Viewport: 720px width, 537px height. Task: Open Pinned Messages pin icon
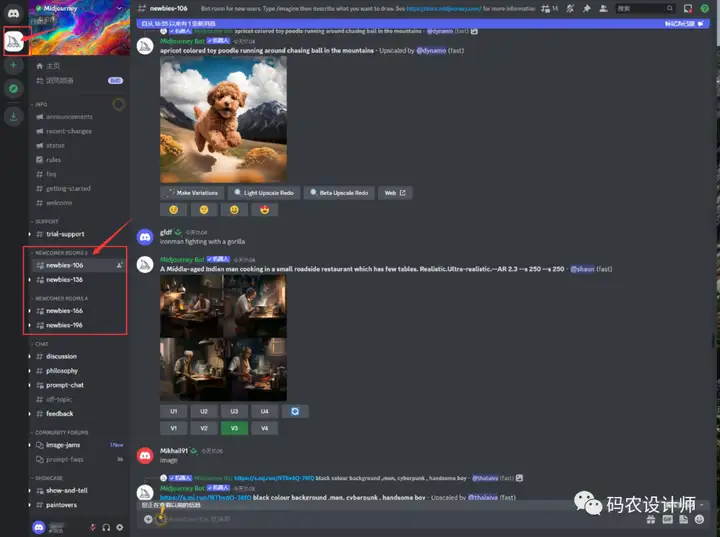587,8
